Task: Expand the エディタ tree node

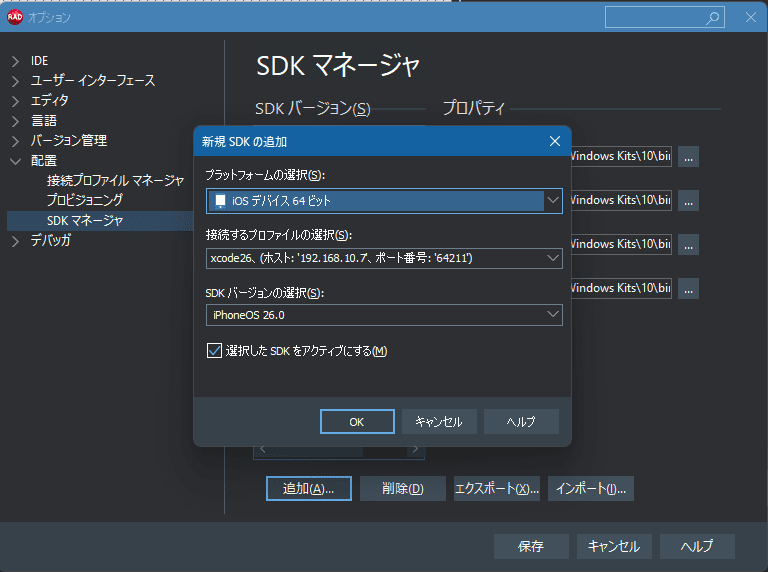Action: pyautogui.click(x=15, y=101)
